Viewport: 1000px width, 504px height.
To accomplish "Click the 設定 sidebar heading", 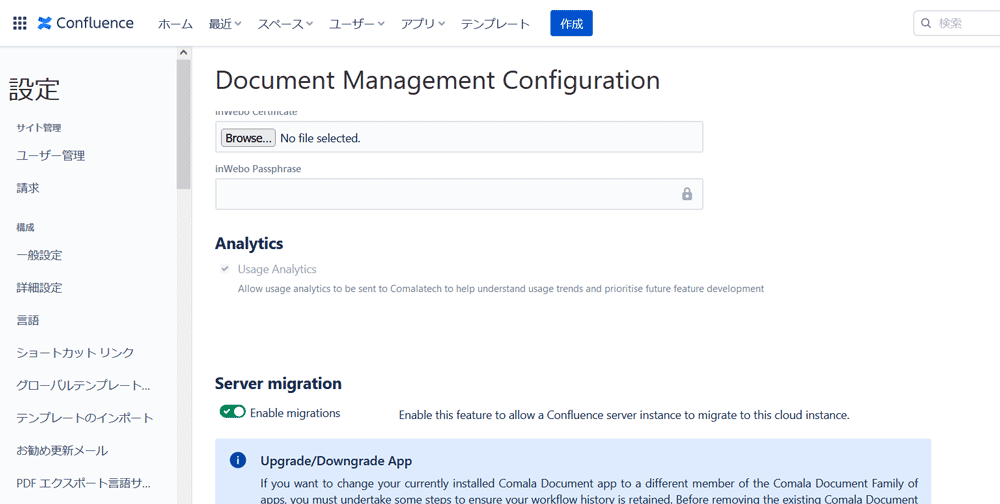I will pos(34,89).
